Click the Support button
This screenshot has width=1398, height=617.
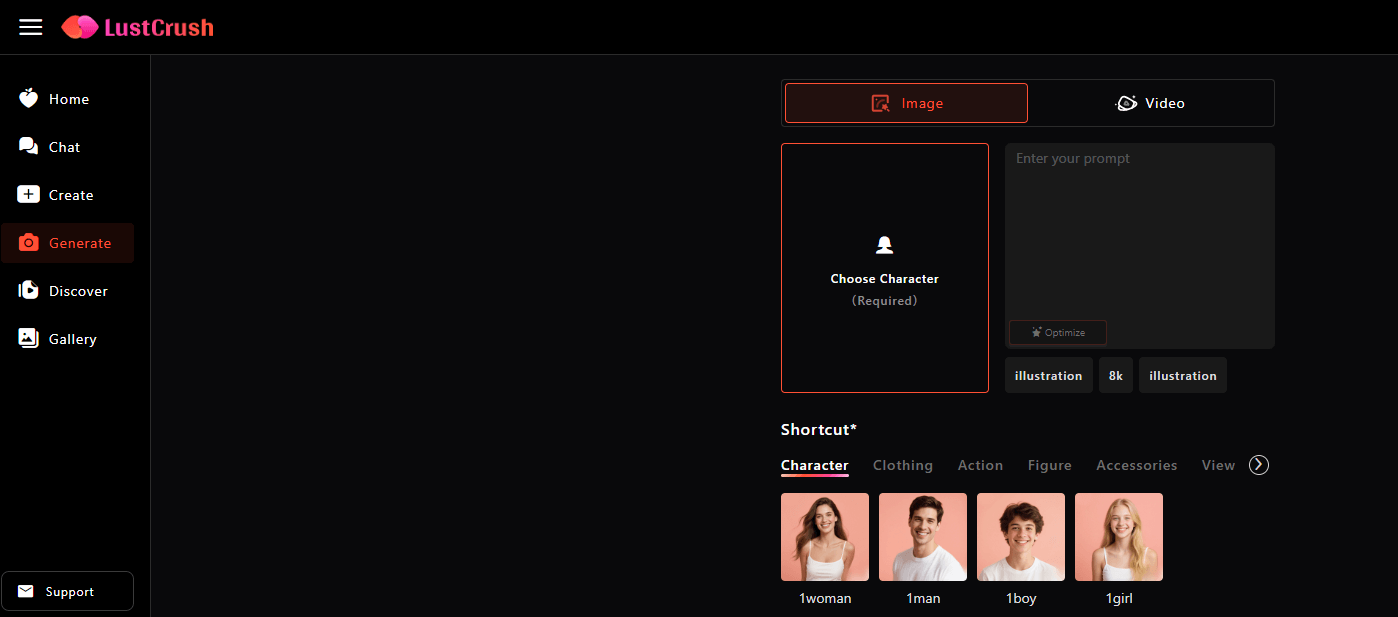(67, 590)
